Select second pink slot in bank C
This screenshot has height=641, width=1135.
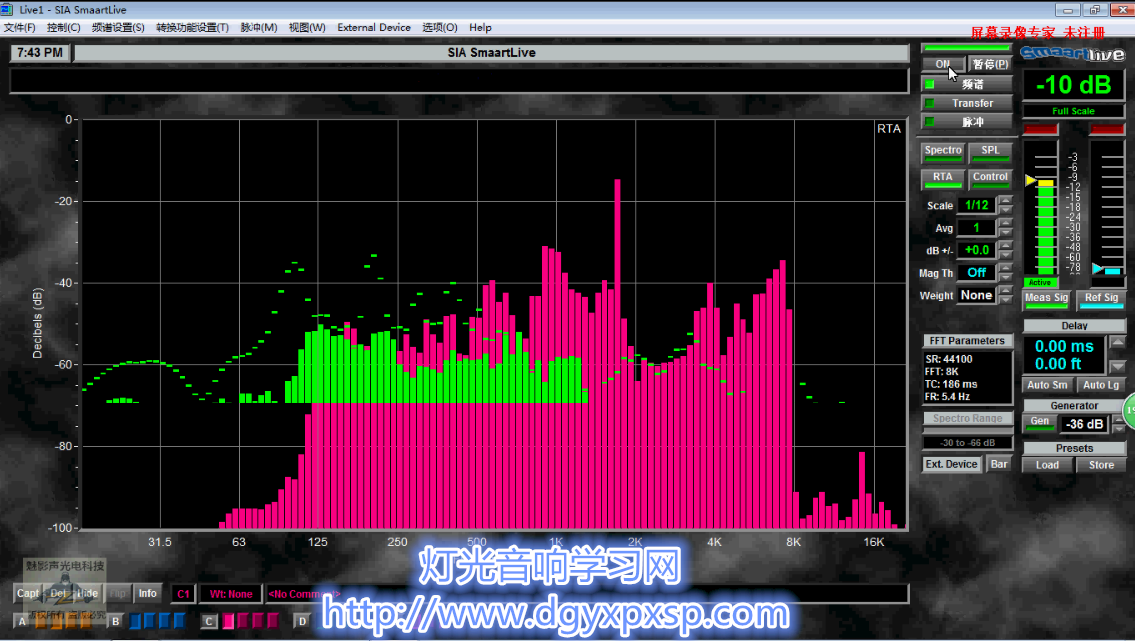pyautogui.click(x=243, y=621)
